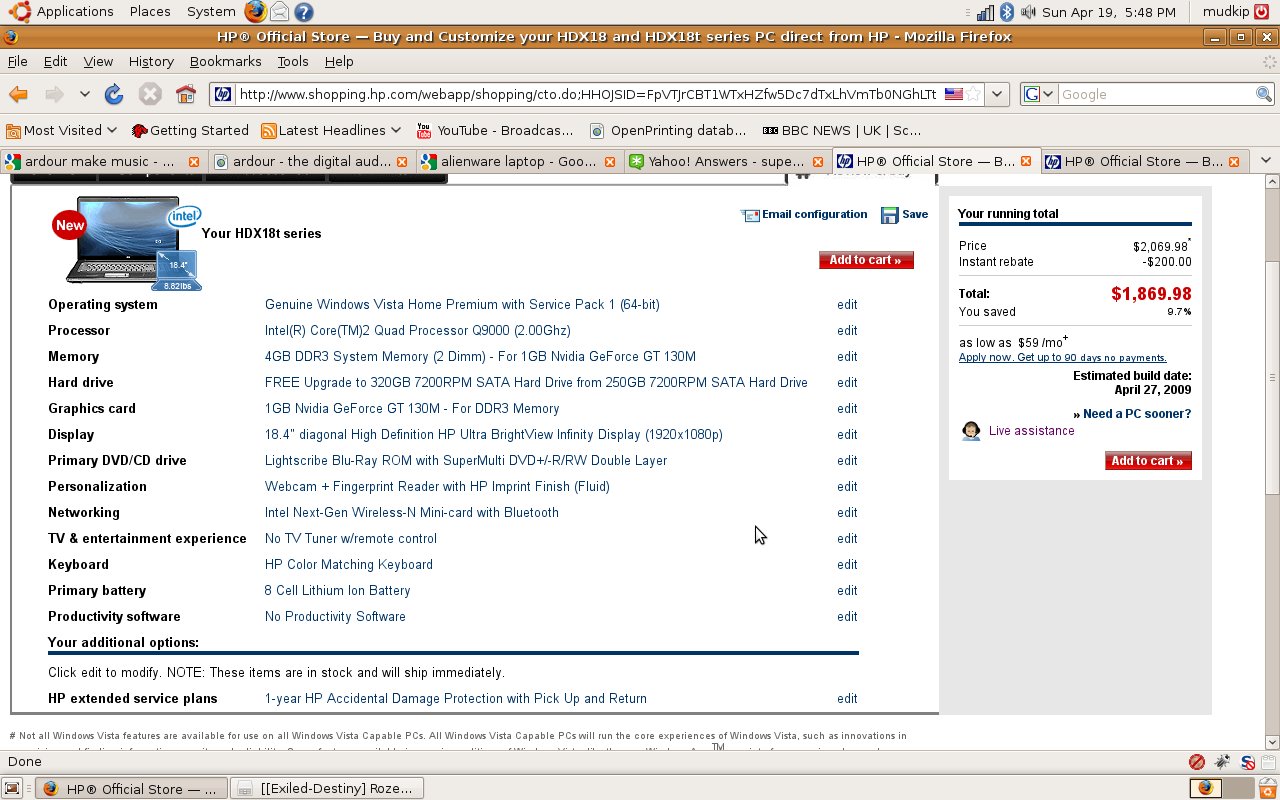
Task: Expand the Most Visited bookmarks folder
Action: coord(61,130)
